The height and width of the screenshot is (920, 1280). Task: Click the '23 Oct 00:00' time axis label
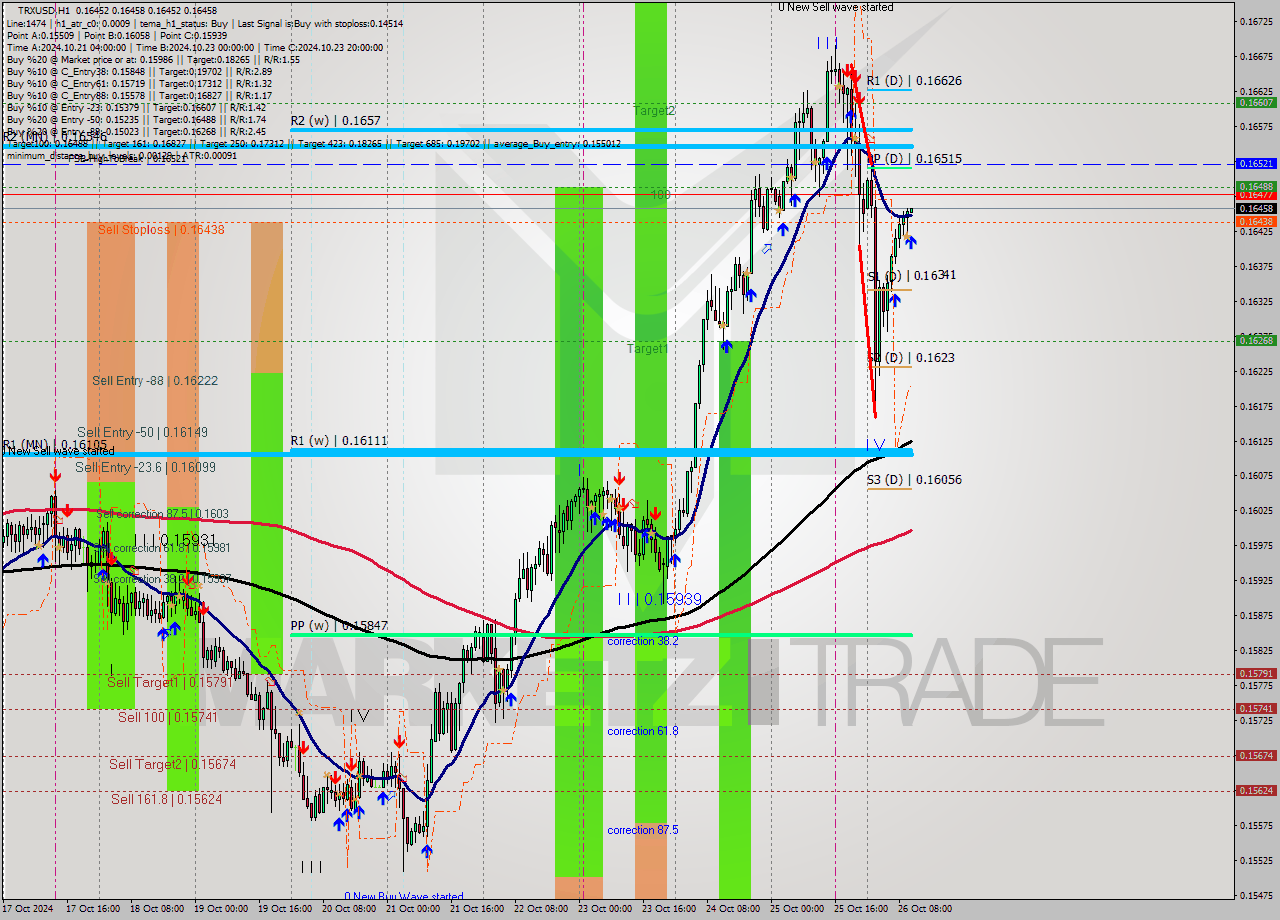(605, 909)
